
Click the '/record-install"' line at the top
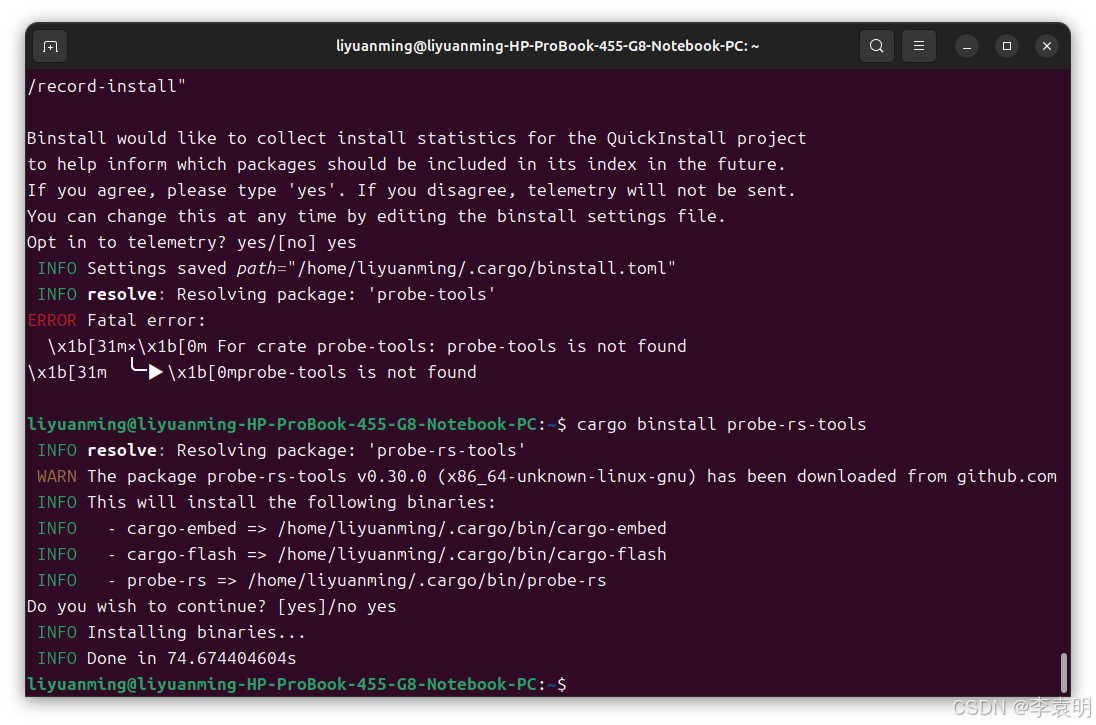(x=106, y=87)
